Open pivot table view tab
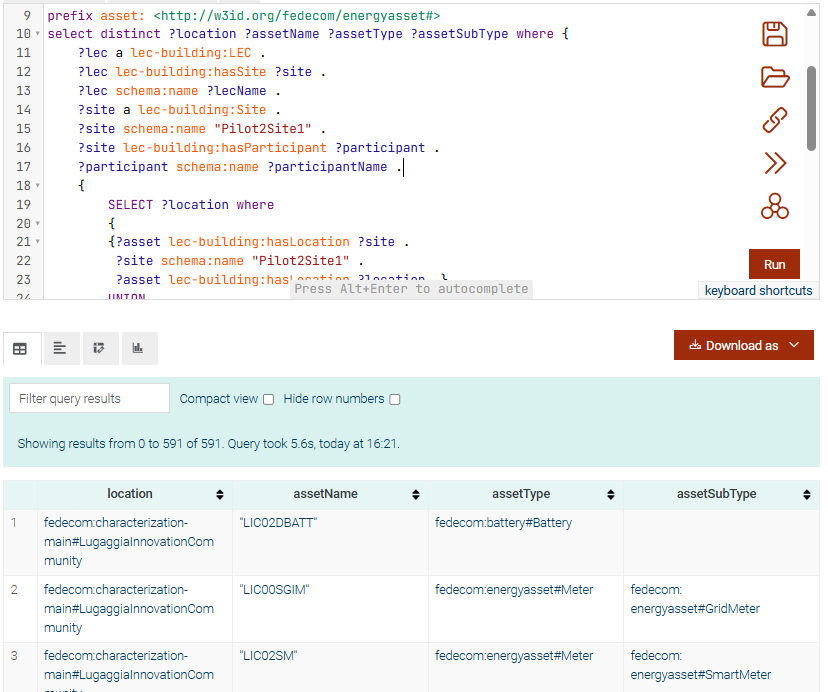This screenshot has width=828, height=692. point(99,348)
